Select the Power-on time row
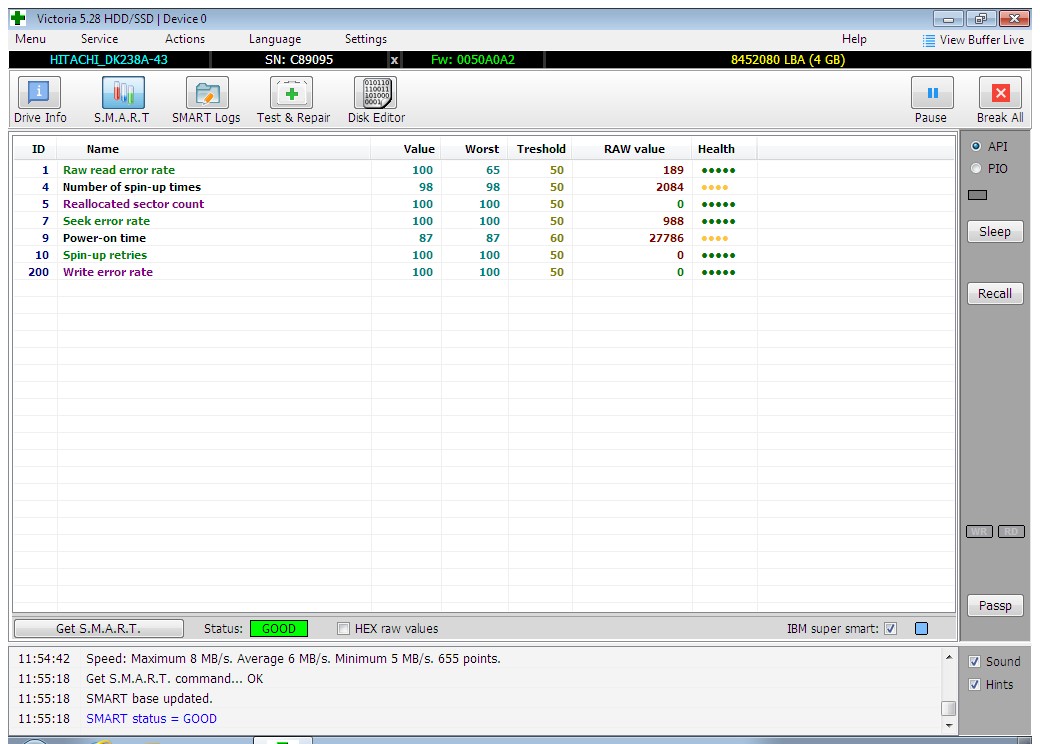The width and height of the screenshot is (1040, 744). coord(484,238)
